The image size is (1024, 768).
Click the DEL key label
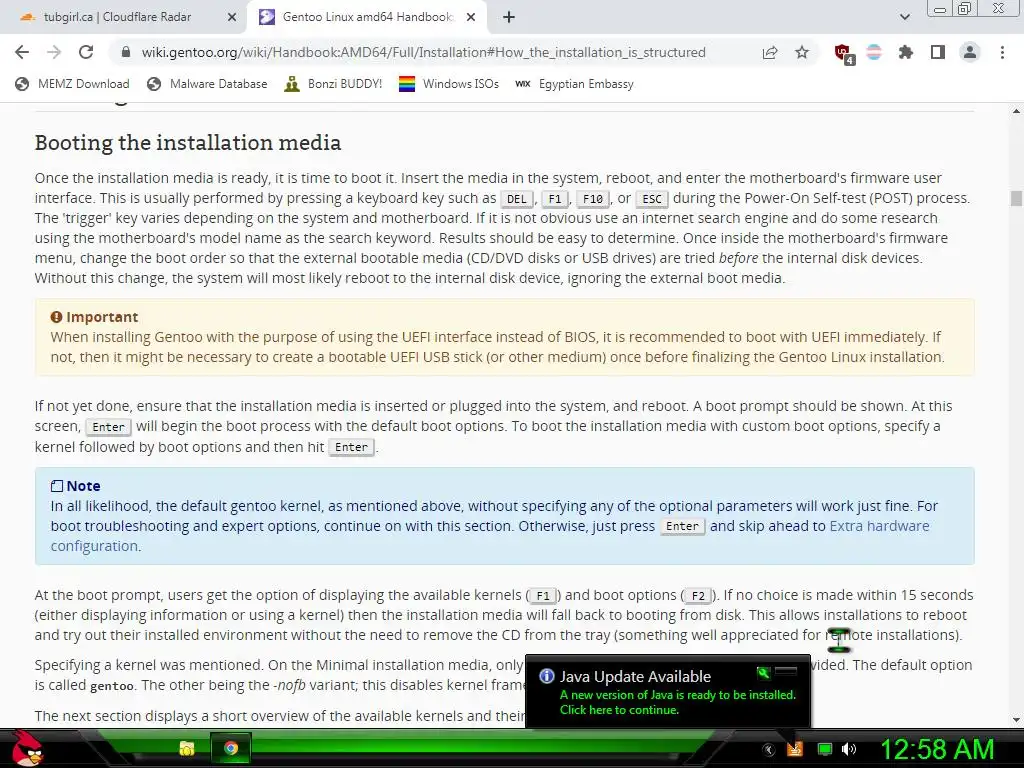517,199
